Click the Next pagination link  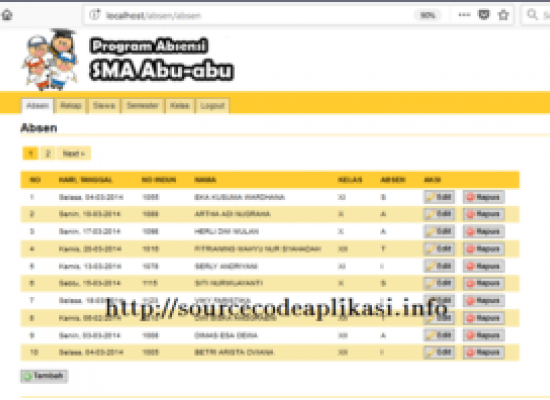(74, 153)
